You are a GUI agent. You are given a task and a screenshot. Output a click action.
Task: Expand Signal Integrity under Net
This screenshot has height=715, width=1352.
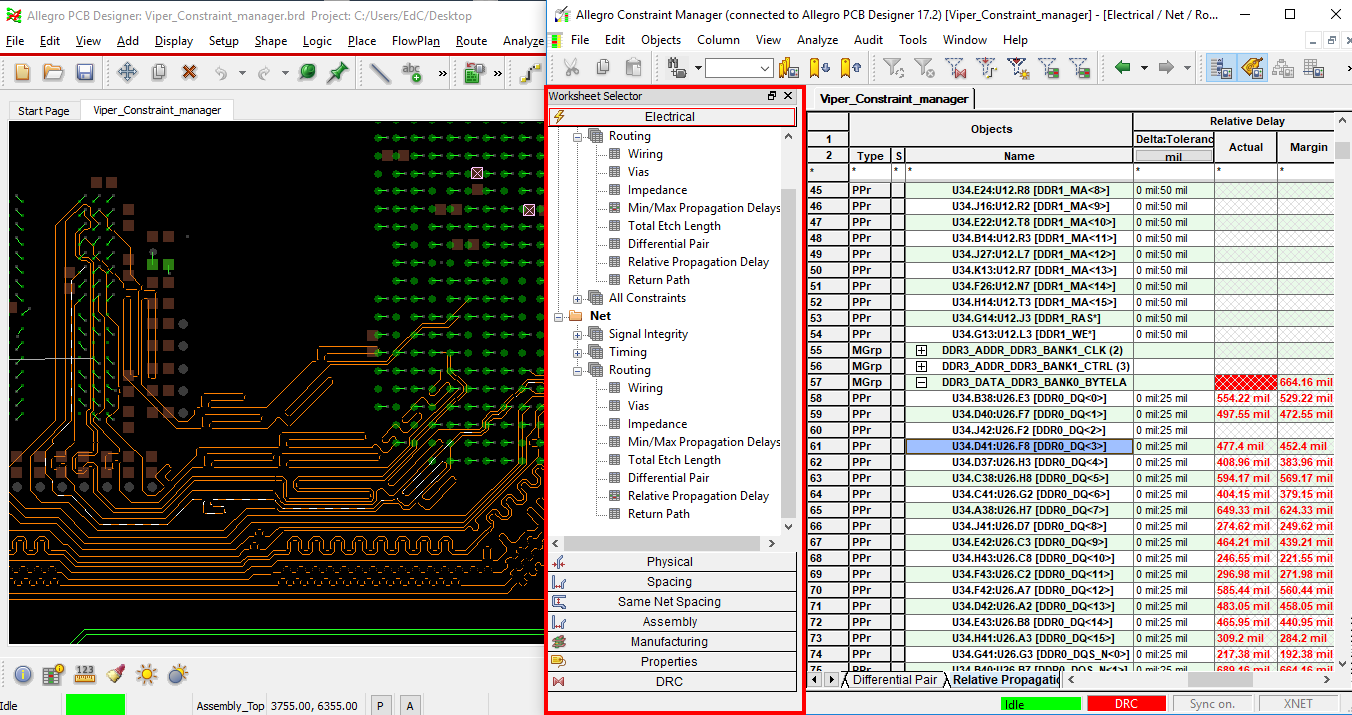click(x=578, y=334)
